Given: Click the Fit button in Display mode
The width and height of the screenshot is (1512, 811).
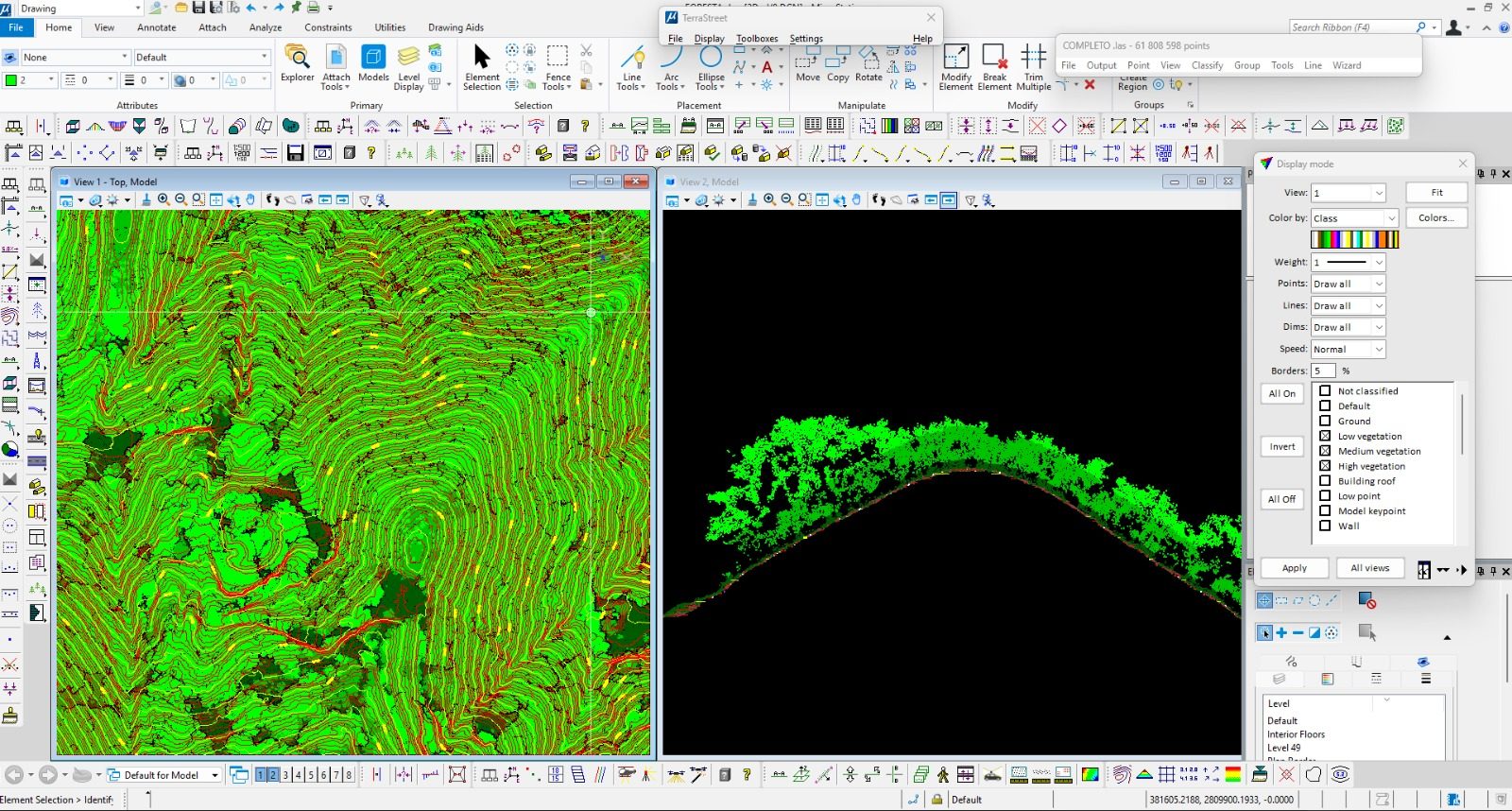Looking at the screenshot, I should [x=1436, y=193].
